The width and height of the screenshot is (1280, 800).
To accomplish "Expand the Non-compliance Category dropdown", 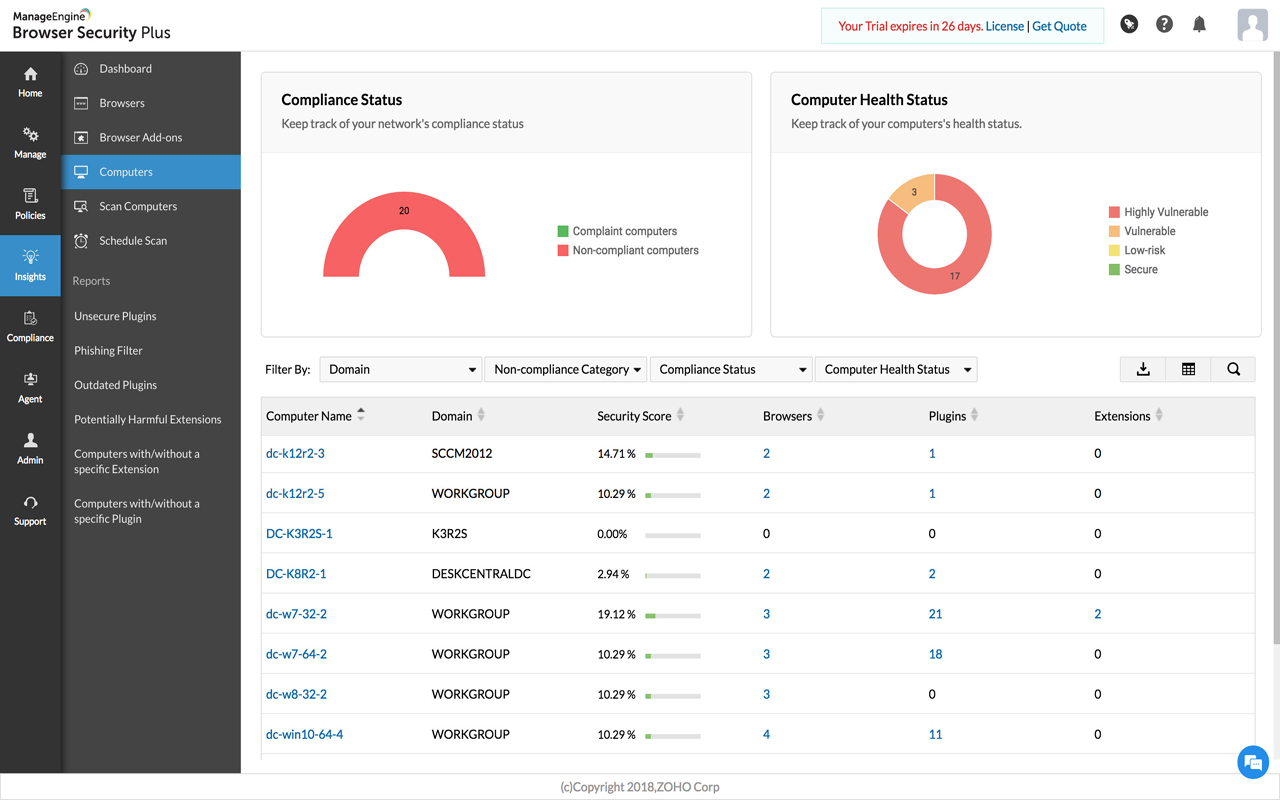I will pos(566,369).
